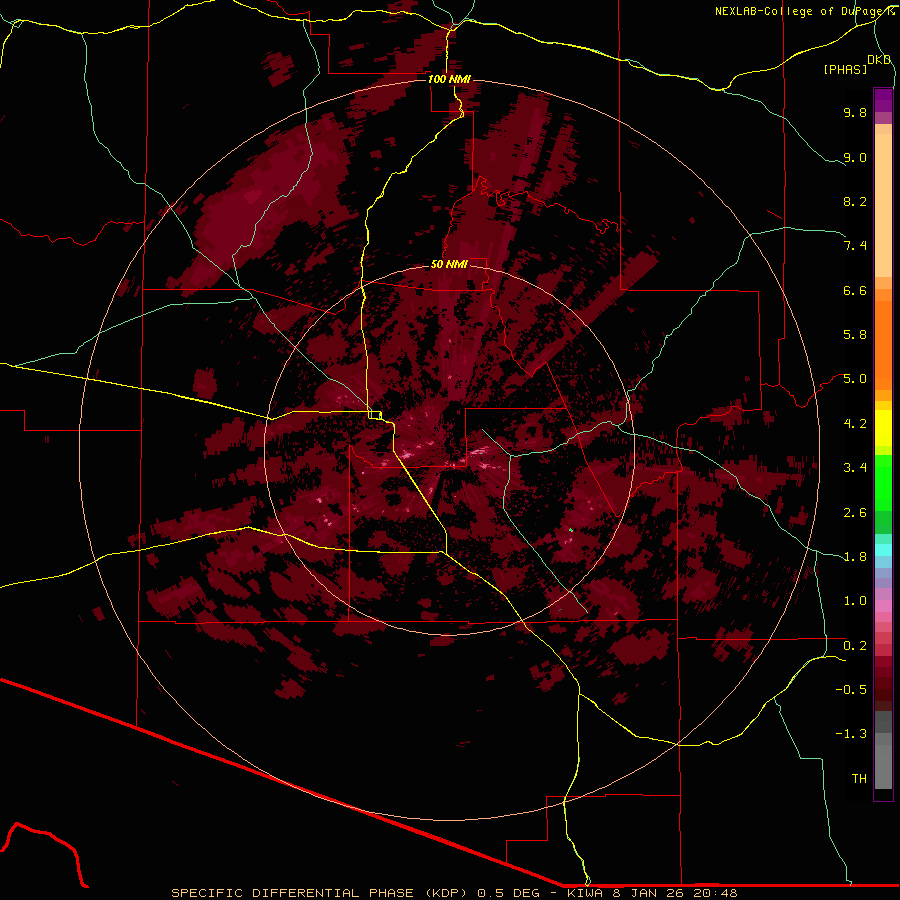Pick the purple band atop the color scale
Image resolution: width=900 pixels, height=900 pixels.
[x=883, y=100]
